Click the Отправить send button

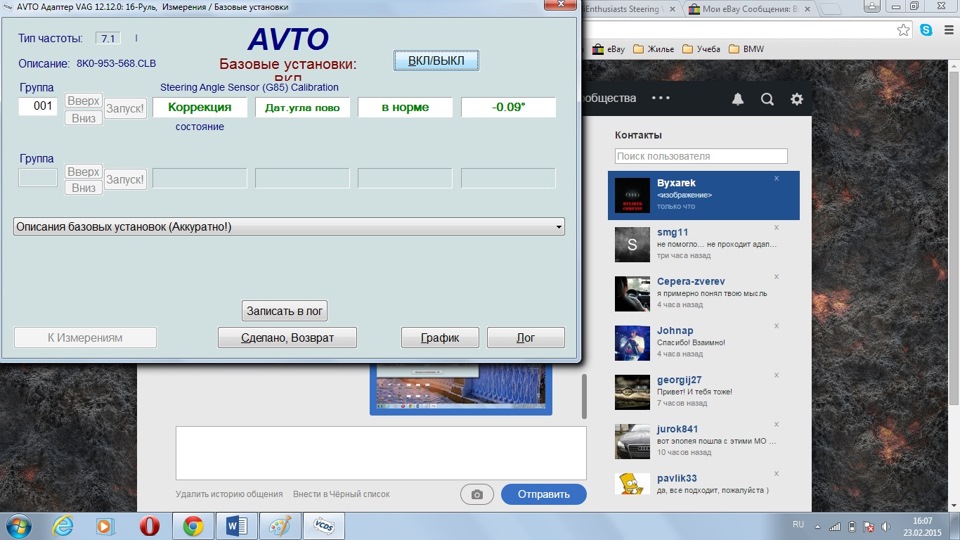[544, 494]
